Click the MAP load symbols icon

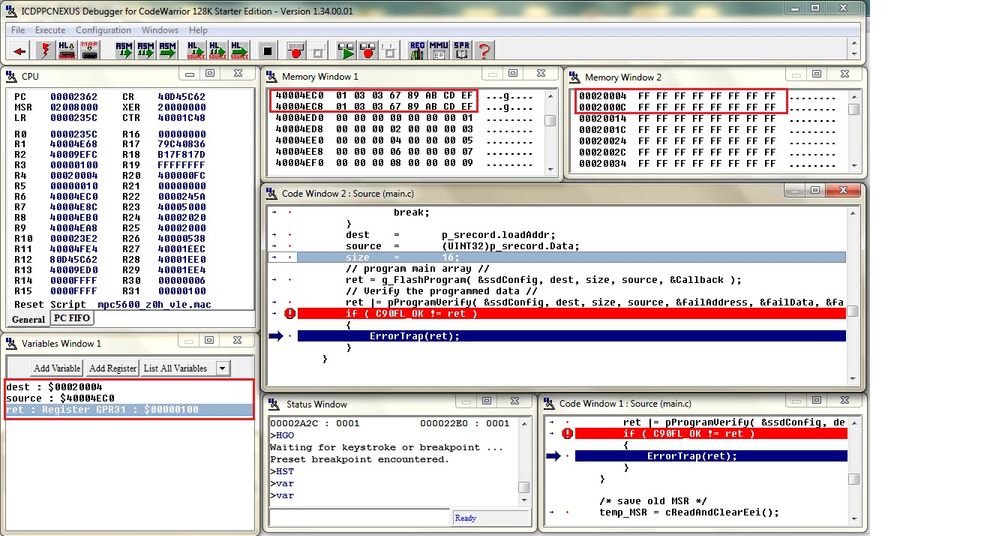point(89,50)
